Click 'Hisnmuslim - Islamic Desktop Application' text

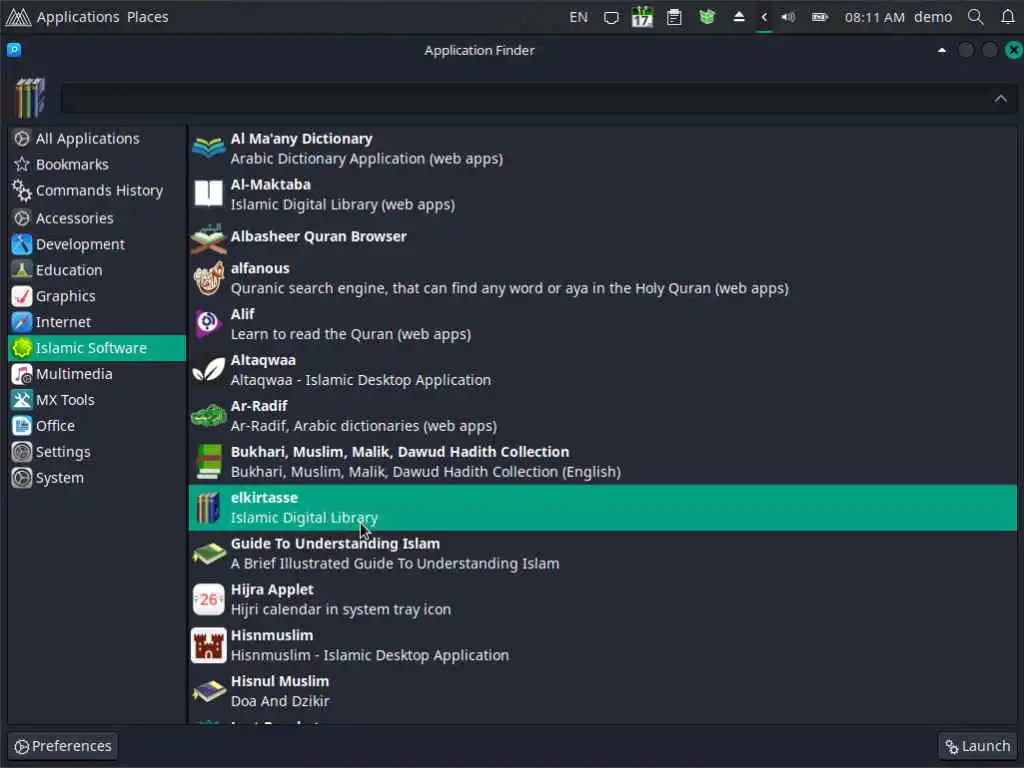pyautogui.click(x=370, y=655)
